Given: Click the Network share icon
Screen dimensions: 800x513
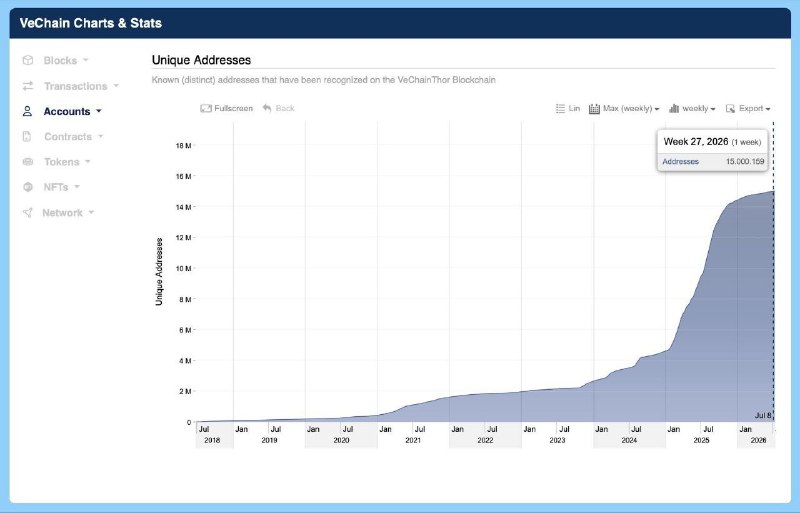Looking at the screenshot, I should [28, 212].
